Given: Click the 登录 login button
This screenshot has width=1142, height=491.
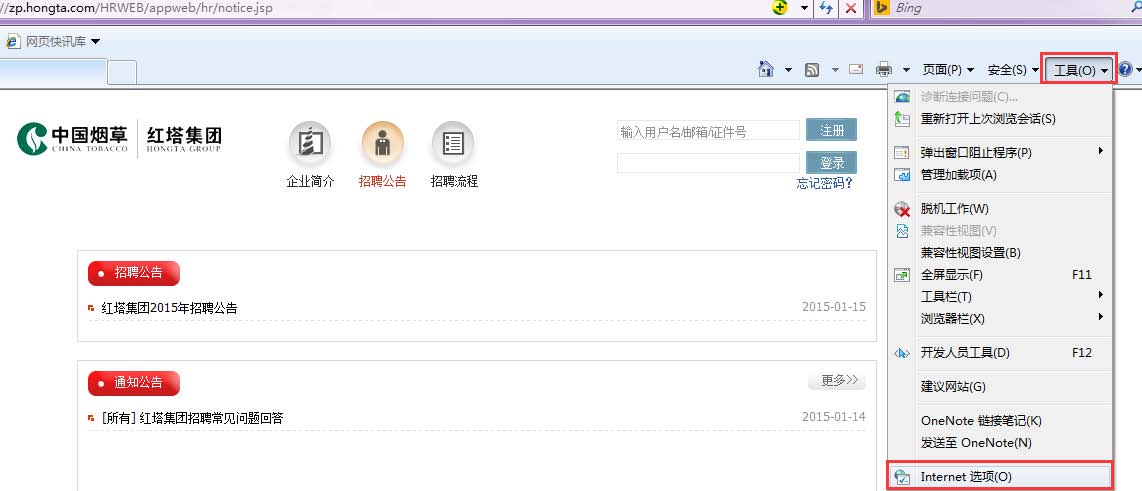Looking at the screenshot, I should [831, 162].
